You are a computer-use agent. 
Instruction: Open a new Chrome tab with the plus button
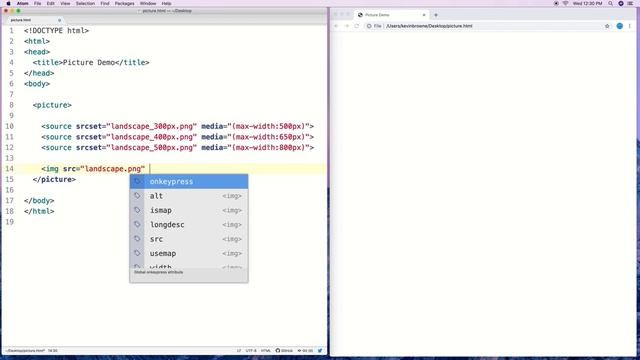[x=436, y=15]
